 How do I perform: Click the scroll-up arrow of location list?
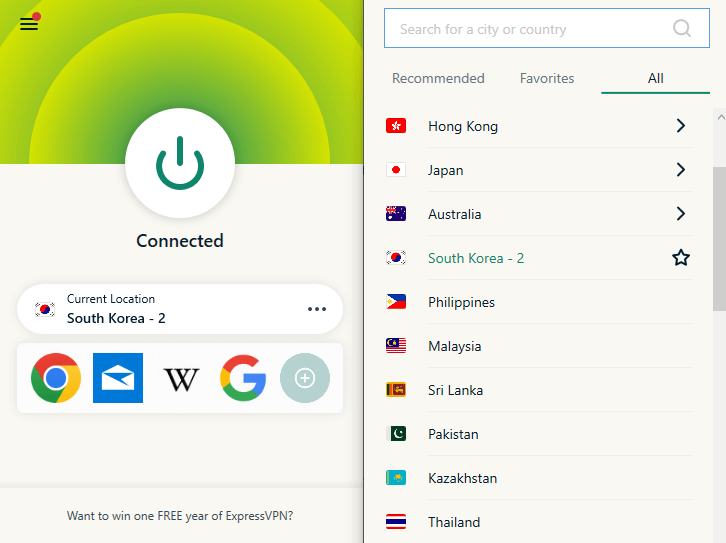pos(720,118)
